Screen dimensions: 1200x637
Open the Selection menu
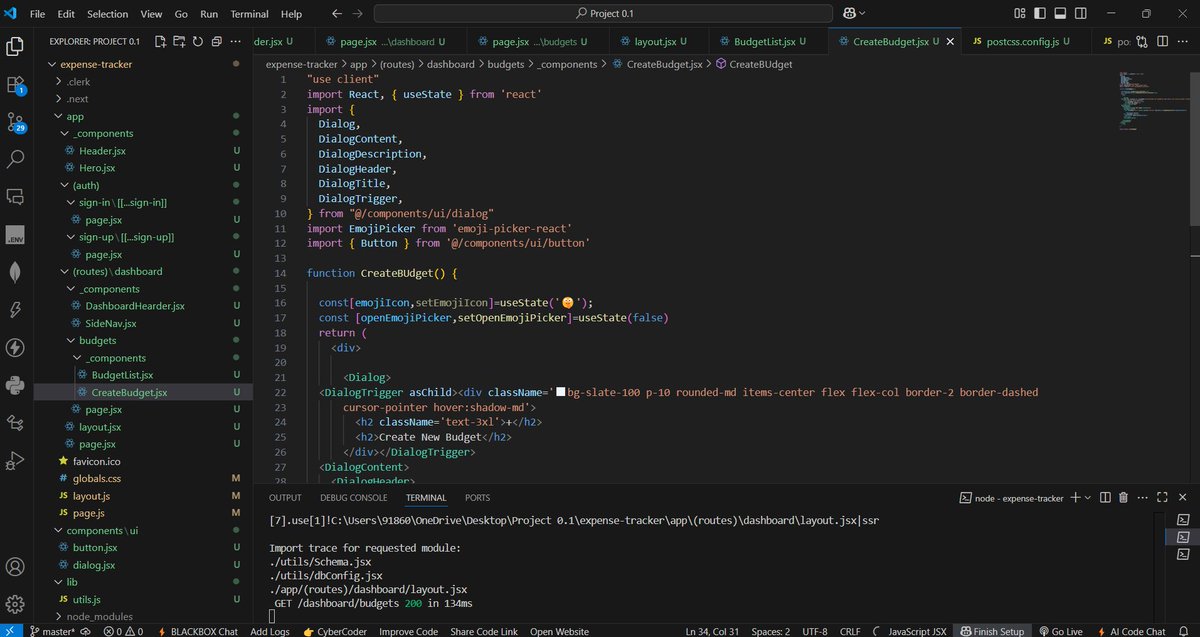(x=107, y=14)
